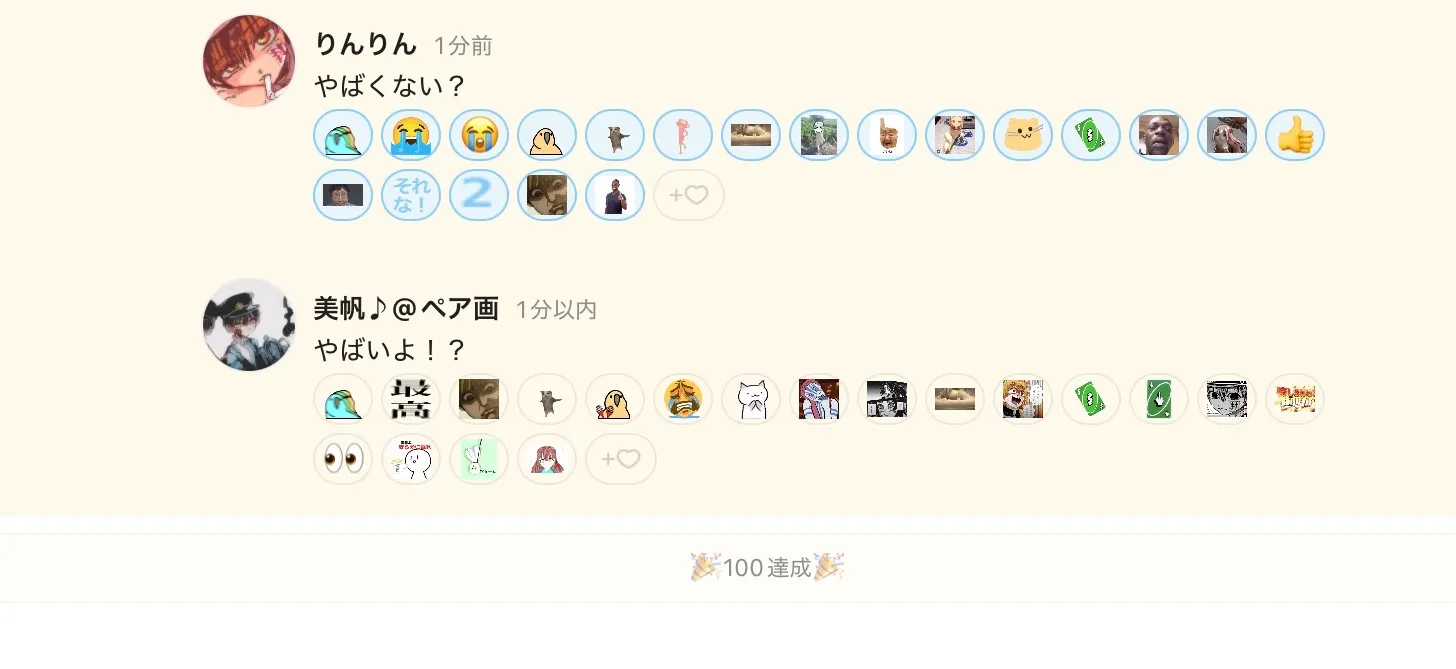Click the 100達成 milestone banner
This screenshot has width=1456, height=669.
coord(767,568)
